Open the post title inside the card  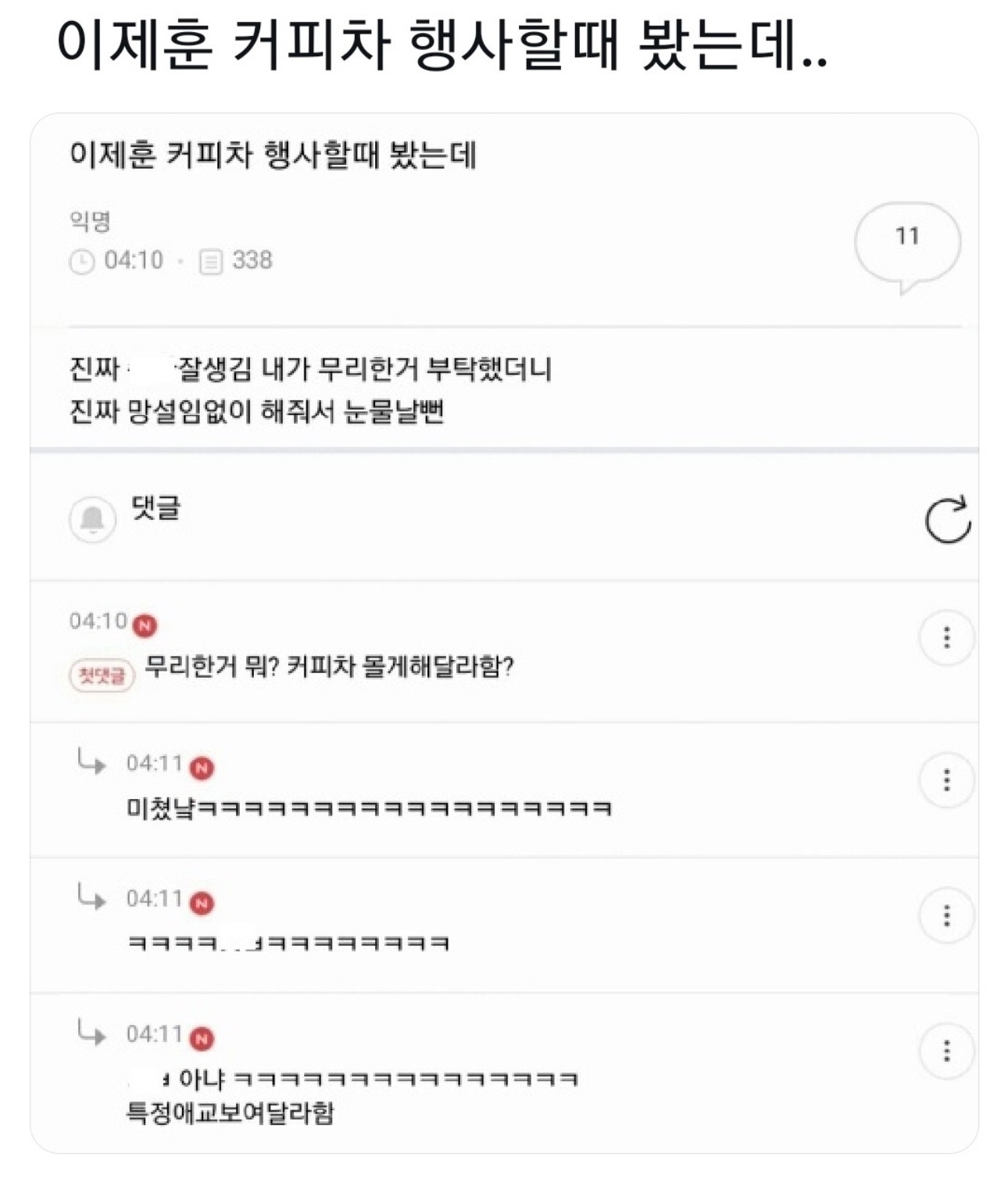273,155
